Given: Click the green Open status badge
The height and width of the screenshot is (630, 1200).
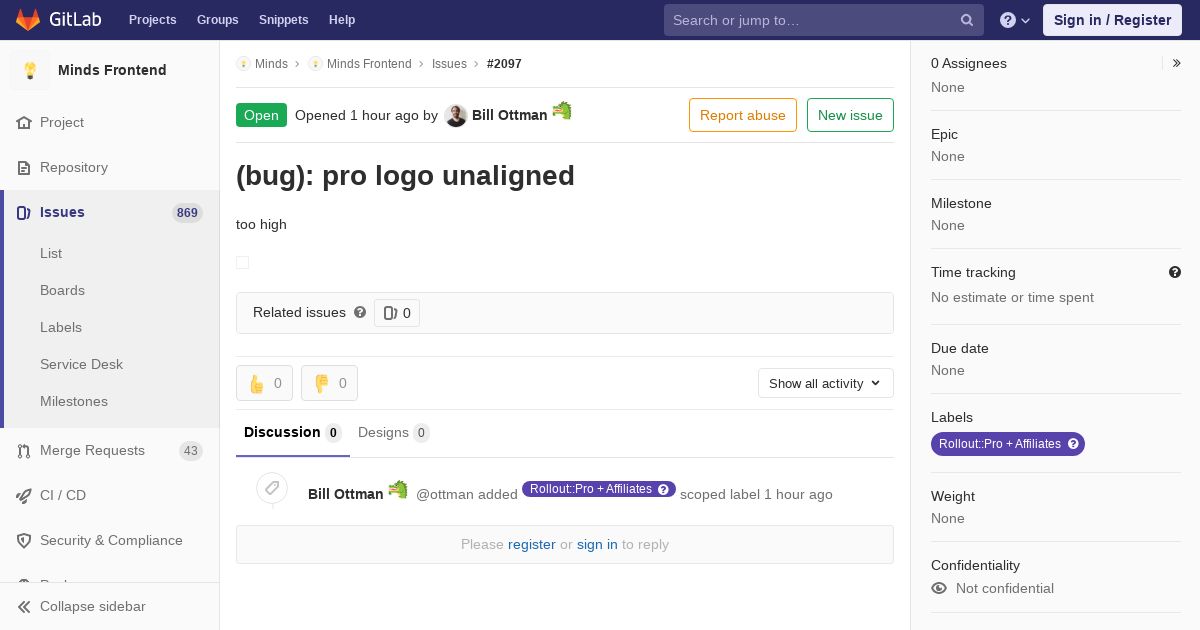Looking at the screenshot, I should tap(261, 115).
